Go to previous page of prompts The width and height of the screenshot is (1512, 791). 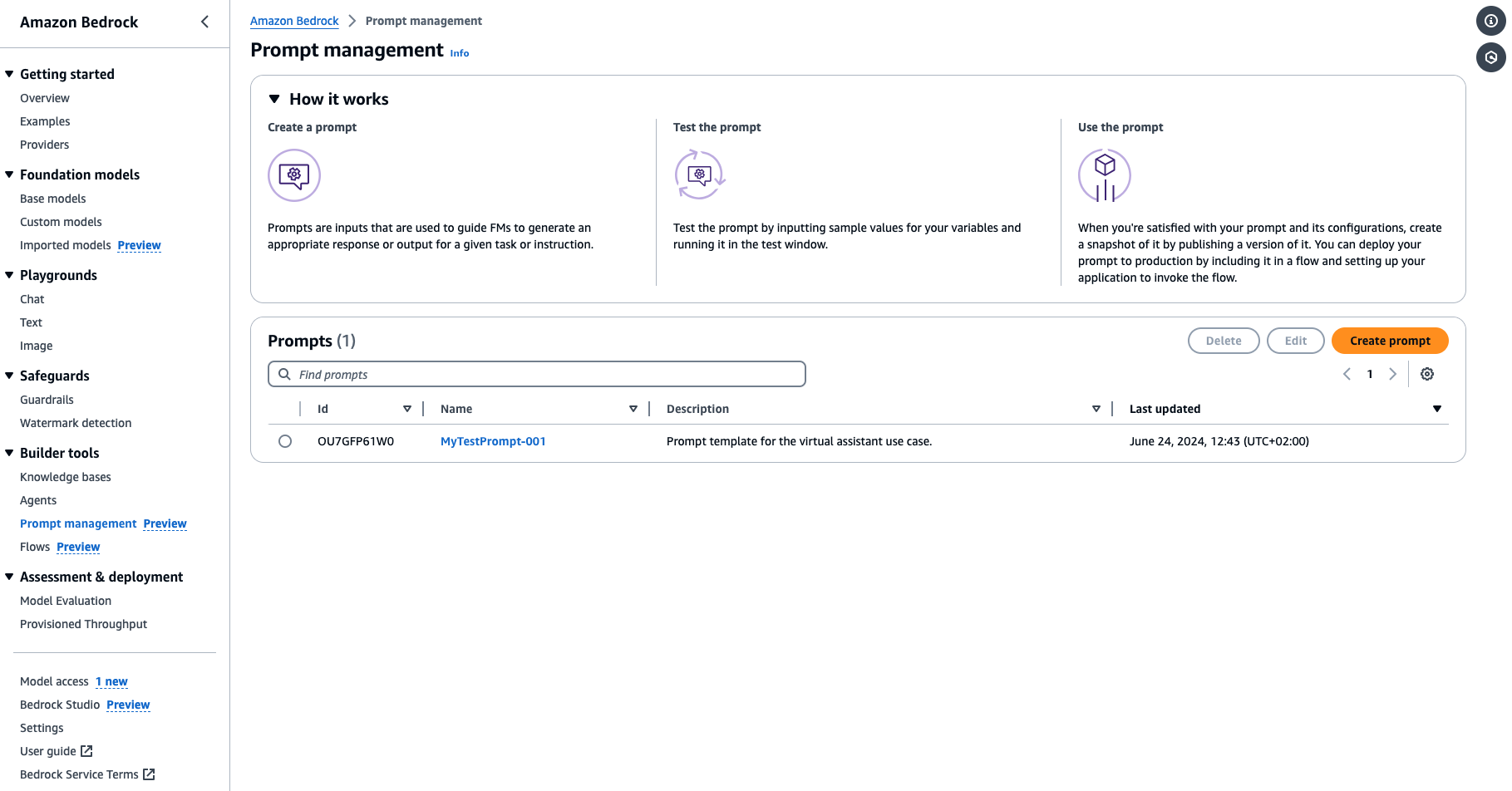[1347, 374]
